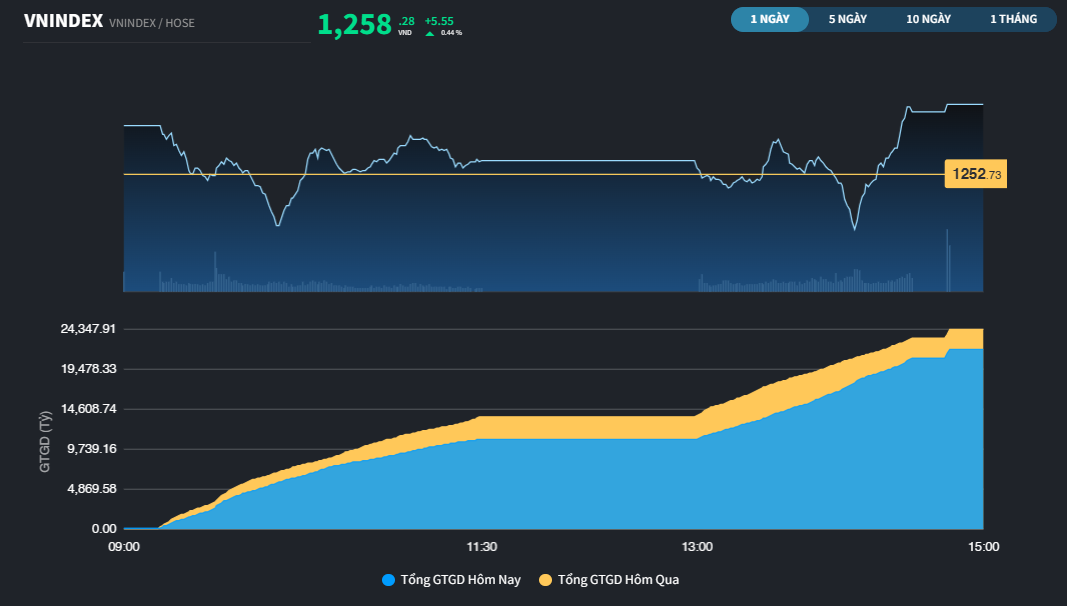Click the 19,478.33 axis label
This screenshot has width=1067, height=606.
coord(88,369)
